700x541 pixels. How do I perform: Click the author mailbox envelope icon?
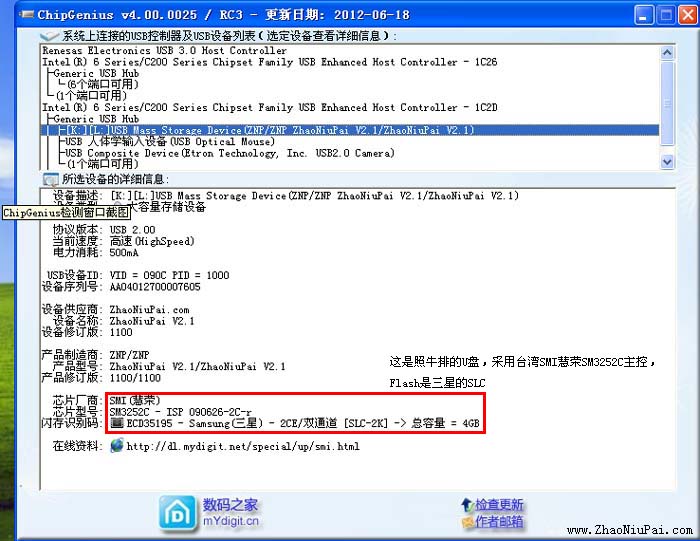click(x=468, y=521)
